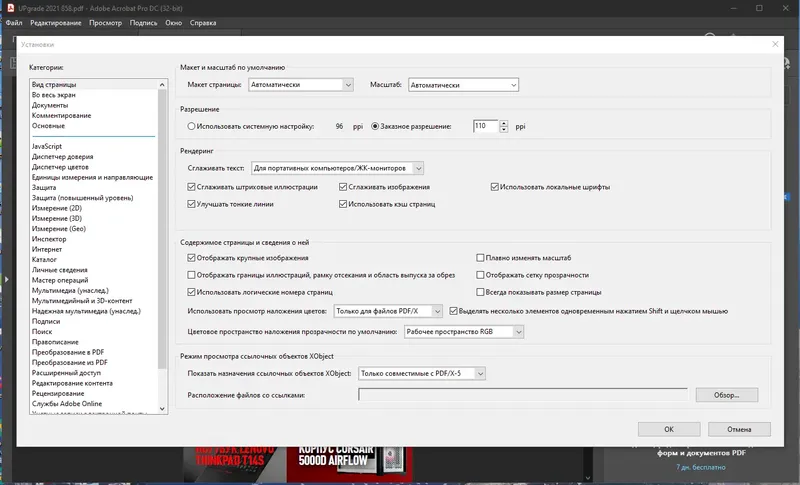Select the Комментирование category
The image size is (800, 485).
coord(61,115)
